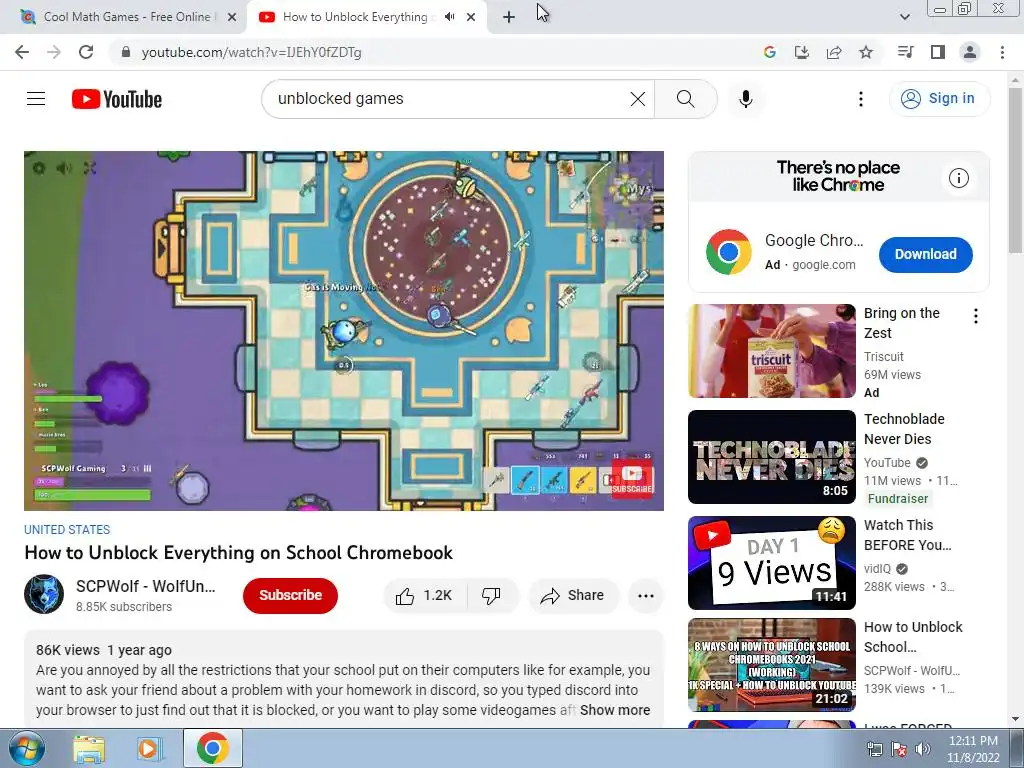1024x768 pixels.
Task: Open the Triscuit ad three-dot options menu
Action: pyautogui.click(x=976, y=316)
